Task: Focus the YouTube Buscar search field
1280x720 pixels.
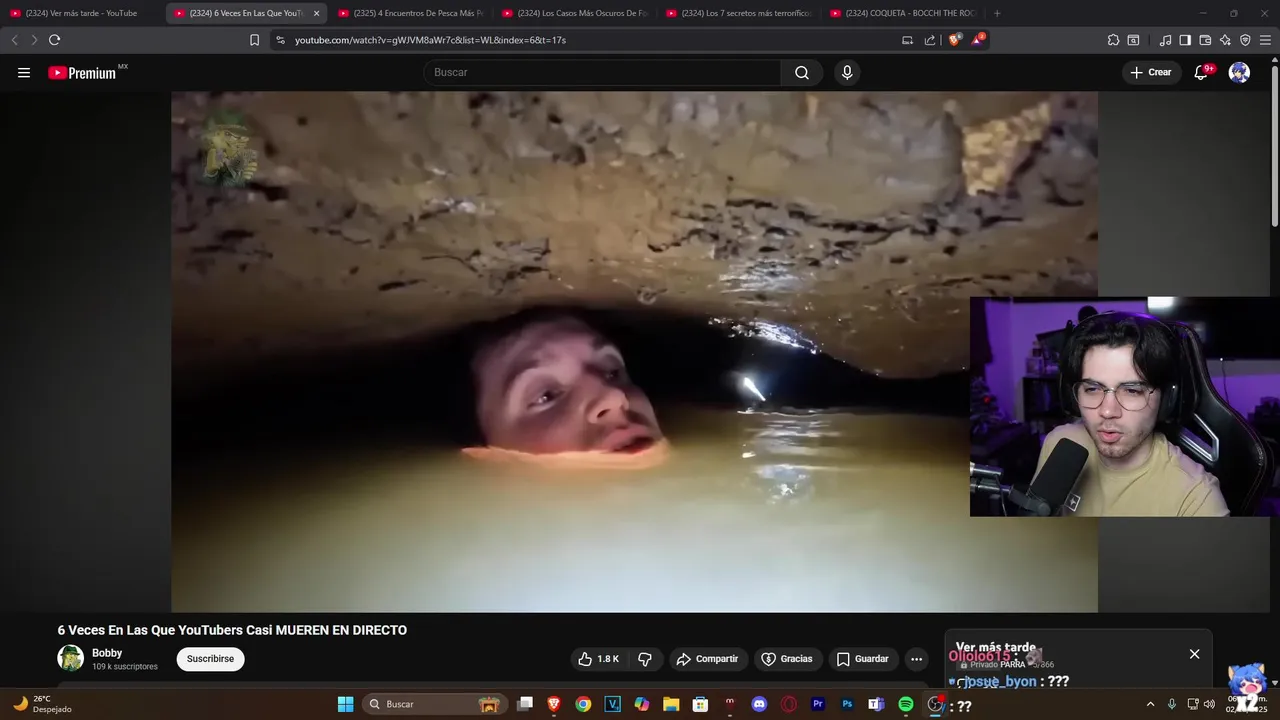Action: coord(602,72)
